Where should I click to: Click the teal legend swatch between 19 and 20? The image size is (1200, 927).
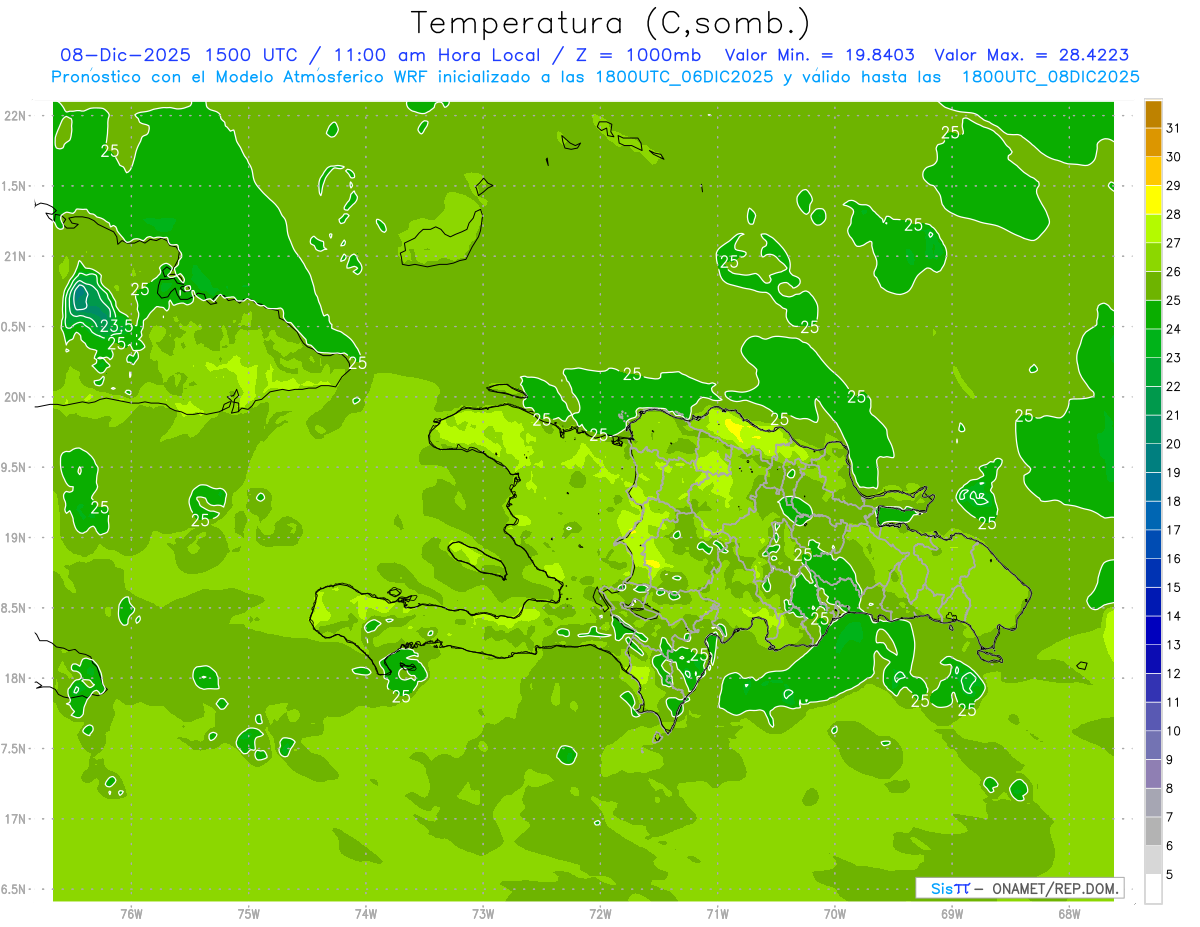1153,458
